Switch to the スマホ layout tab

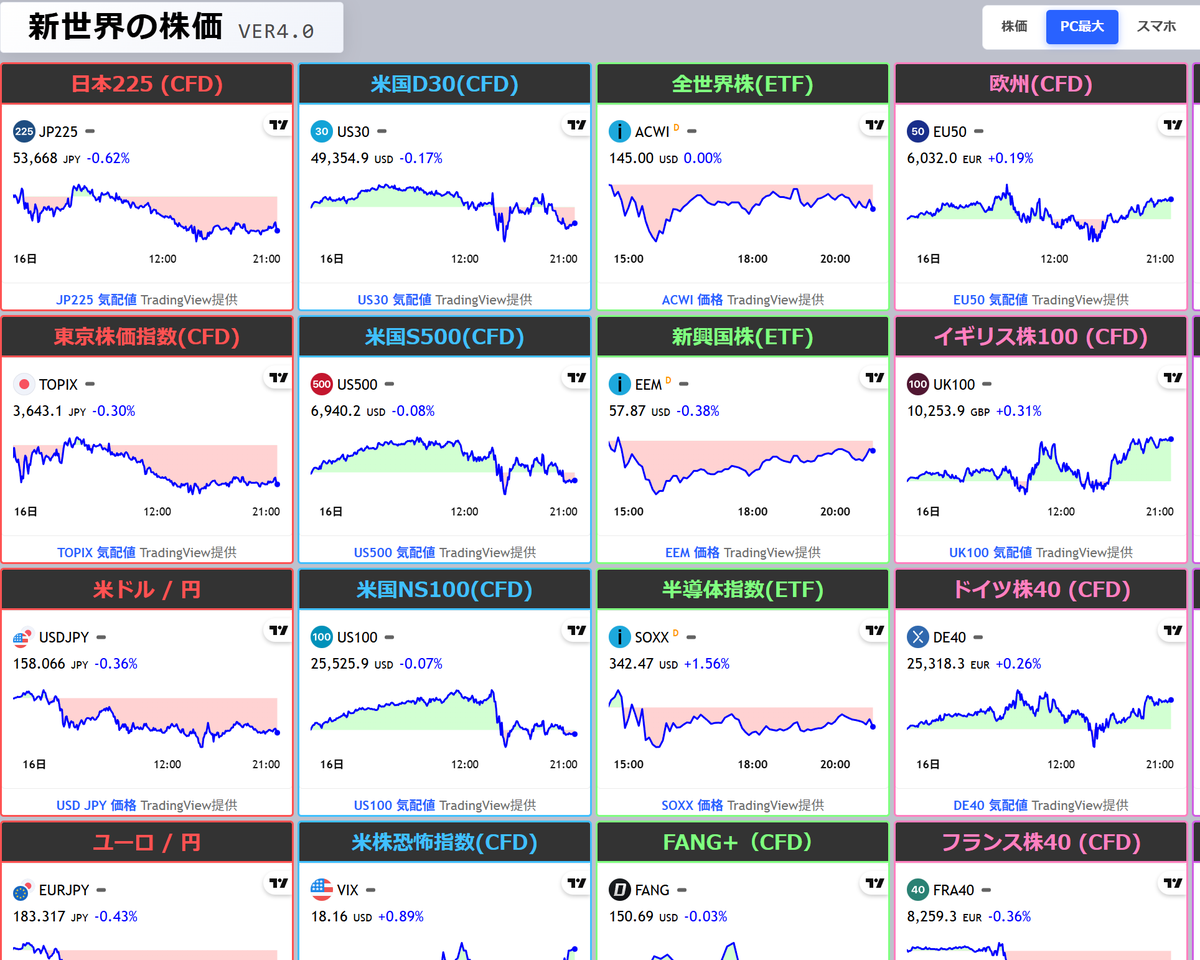click(1157, 27)
